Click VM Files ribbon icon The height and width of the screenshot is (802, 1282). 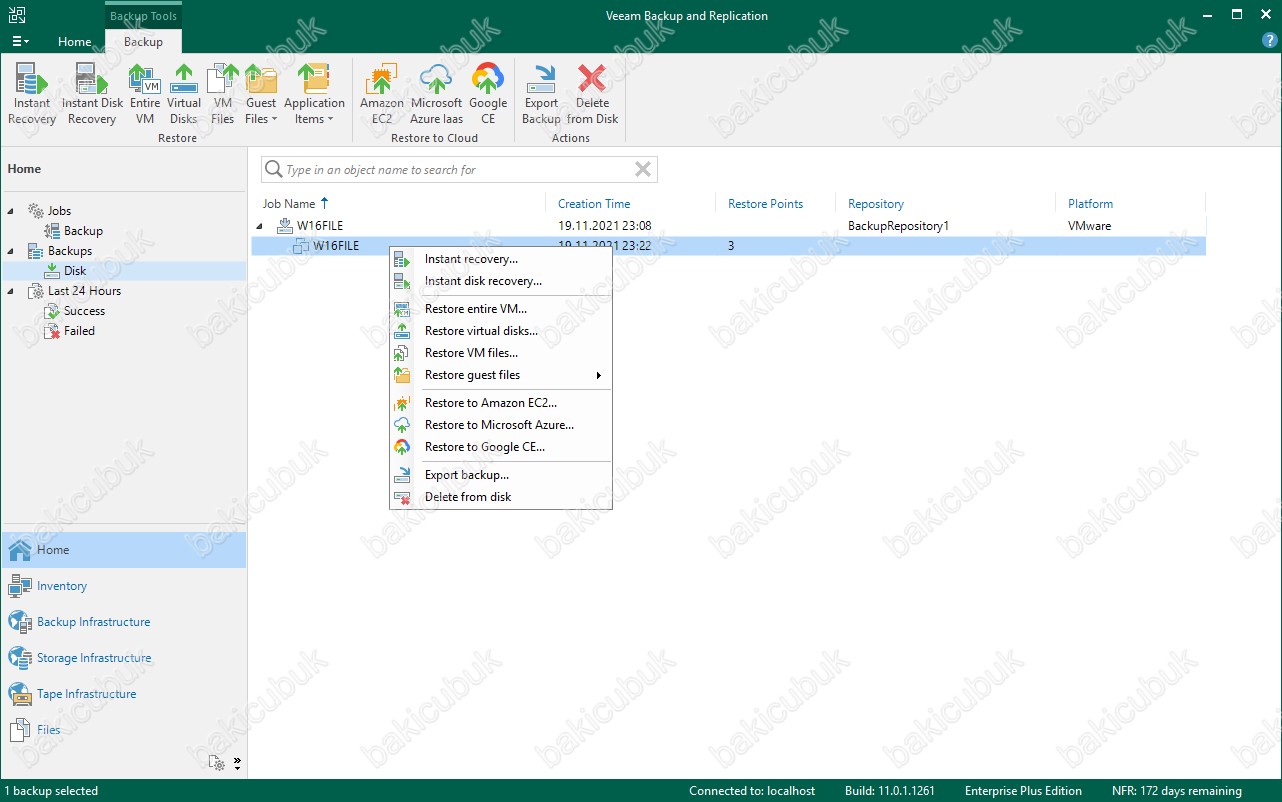[222, 95]
